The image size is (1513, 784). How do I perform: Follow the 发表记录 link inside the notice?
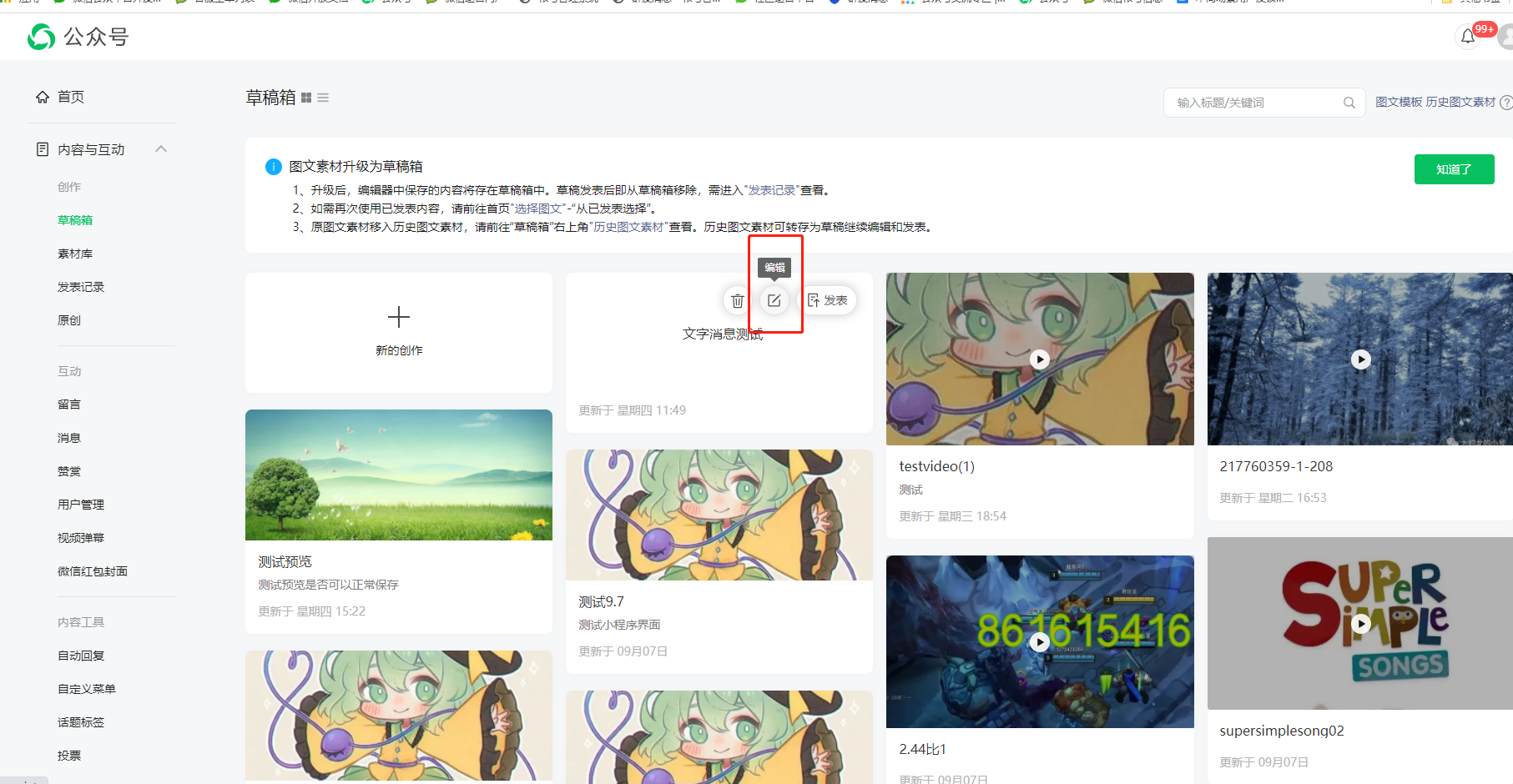pyautogui.click(x=771, y=190)
